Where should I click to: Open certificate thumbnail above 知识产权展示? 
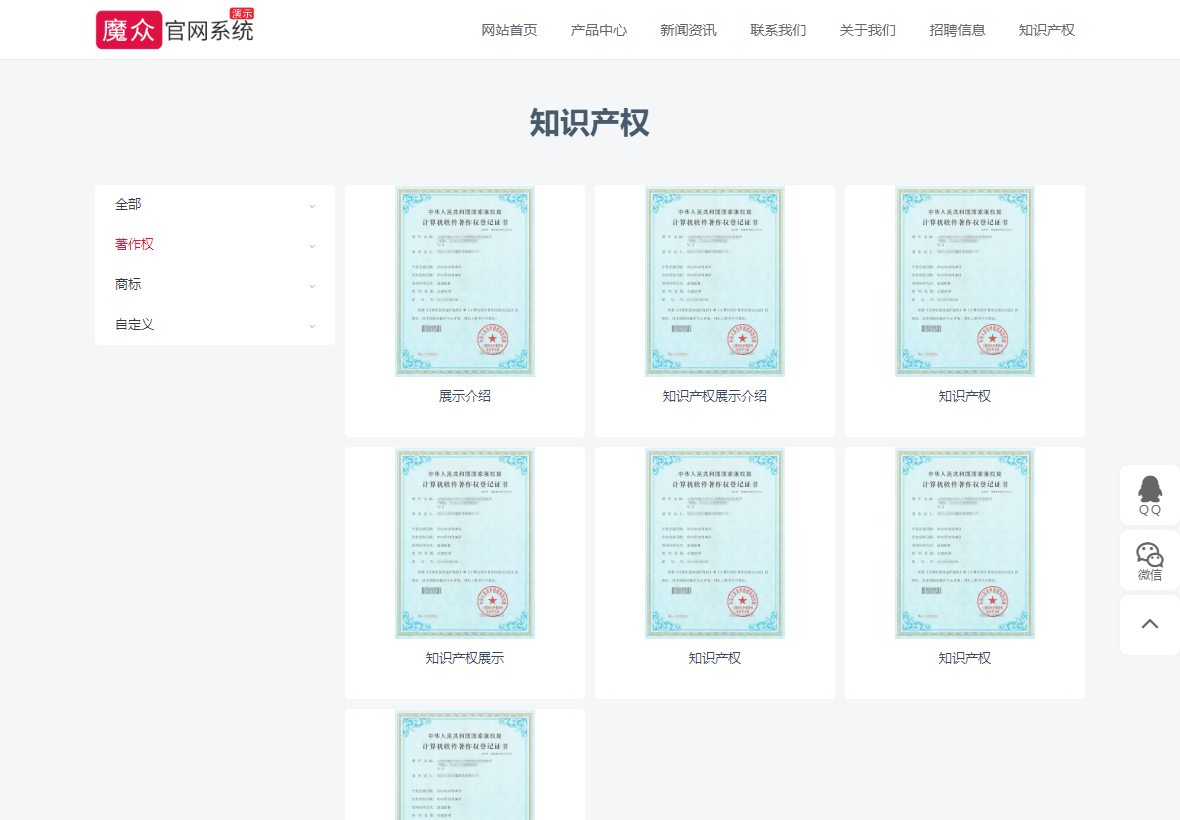(465, 543)
